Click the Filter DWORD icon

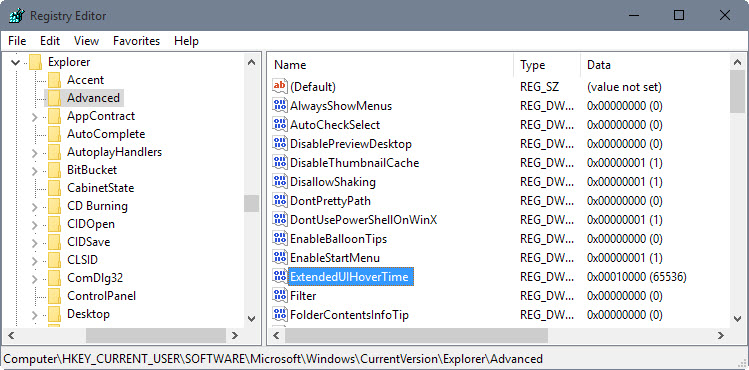(x=279, y=296)
